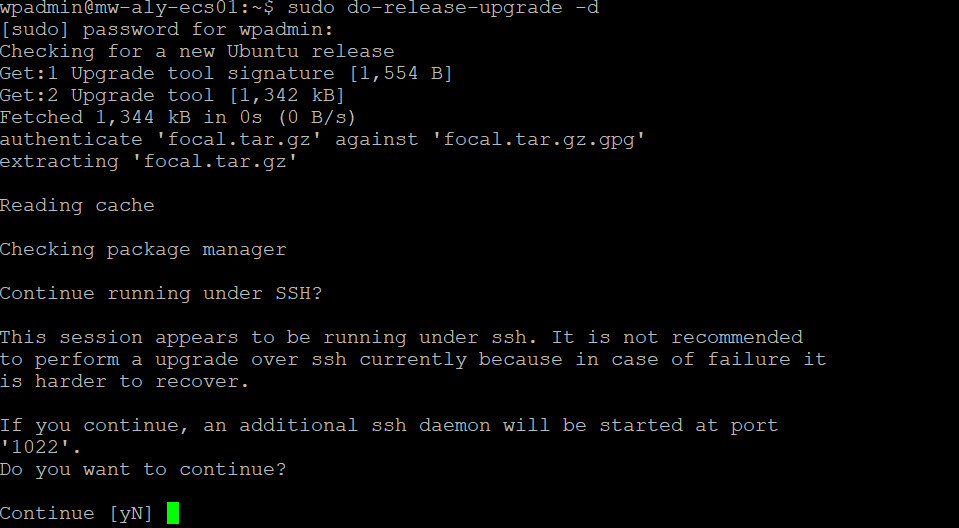Click the 'focal.tar.gz.gpg' filename text
Viewport: 959px width, 528px height.
point(539,139)
